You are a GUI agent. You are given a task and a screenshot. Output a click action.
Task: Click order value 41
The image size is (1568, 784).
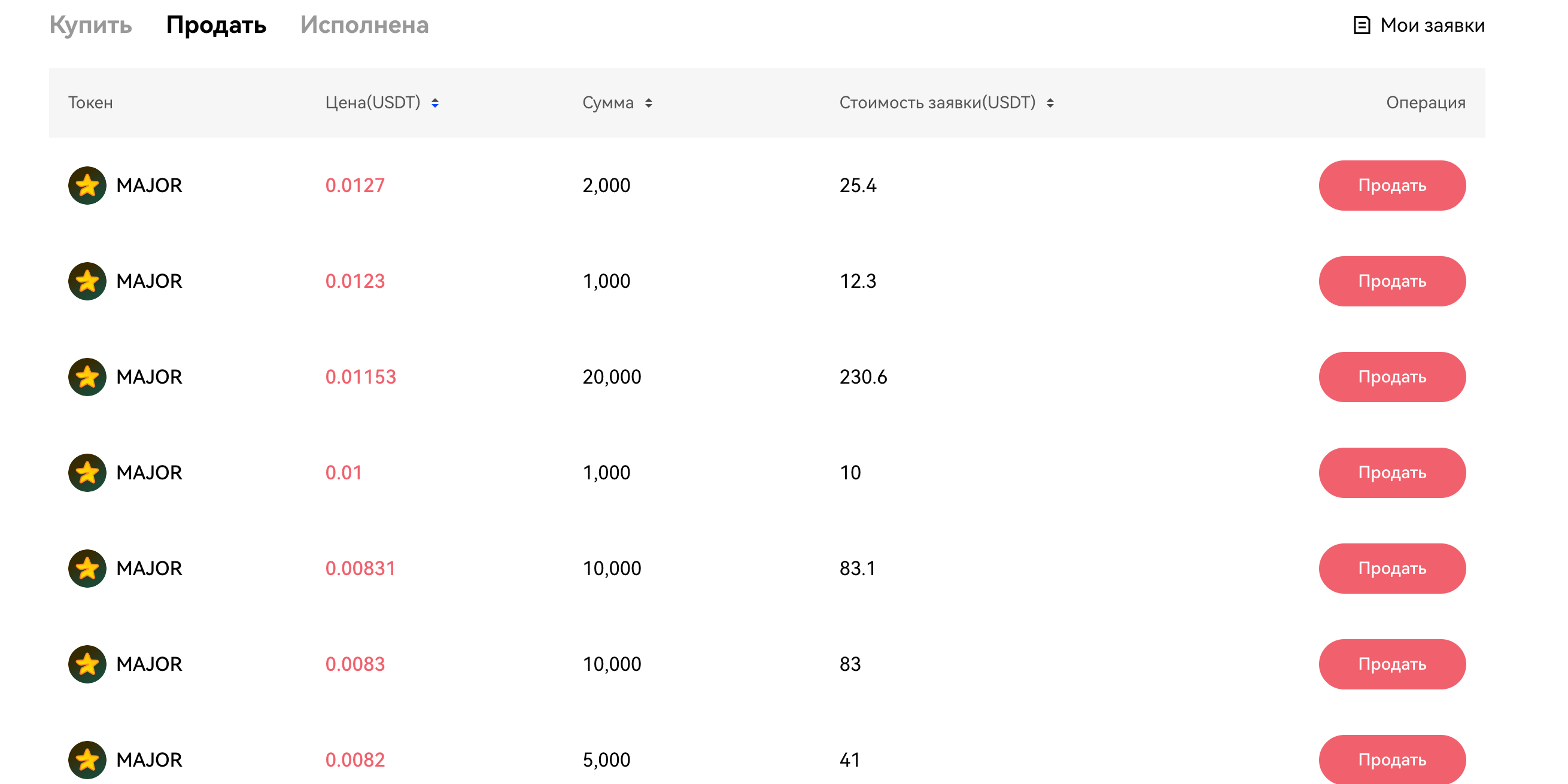coord(850,759)
